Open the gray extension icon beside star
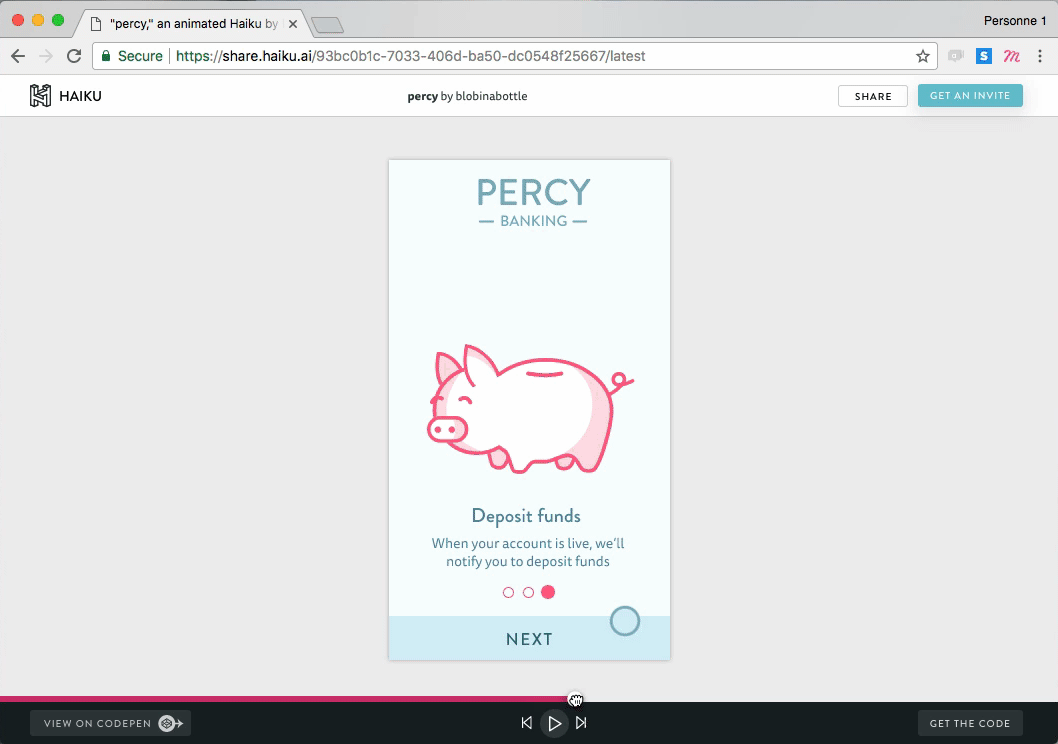The height and width of the screenshot is (744, 1058). tap(956, 57)
